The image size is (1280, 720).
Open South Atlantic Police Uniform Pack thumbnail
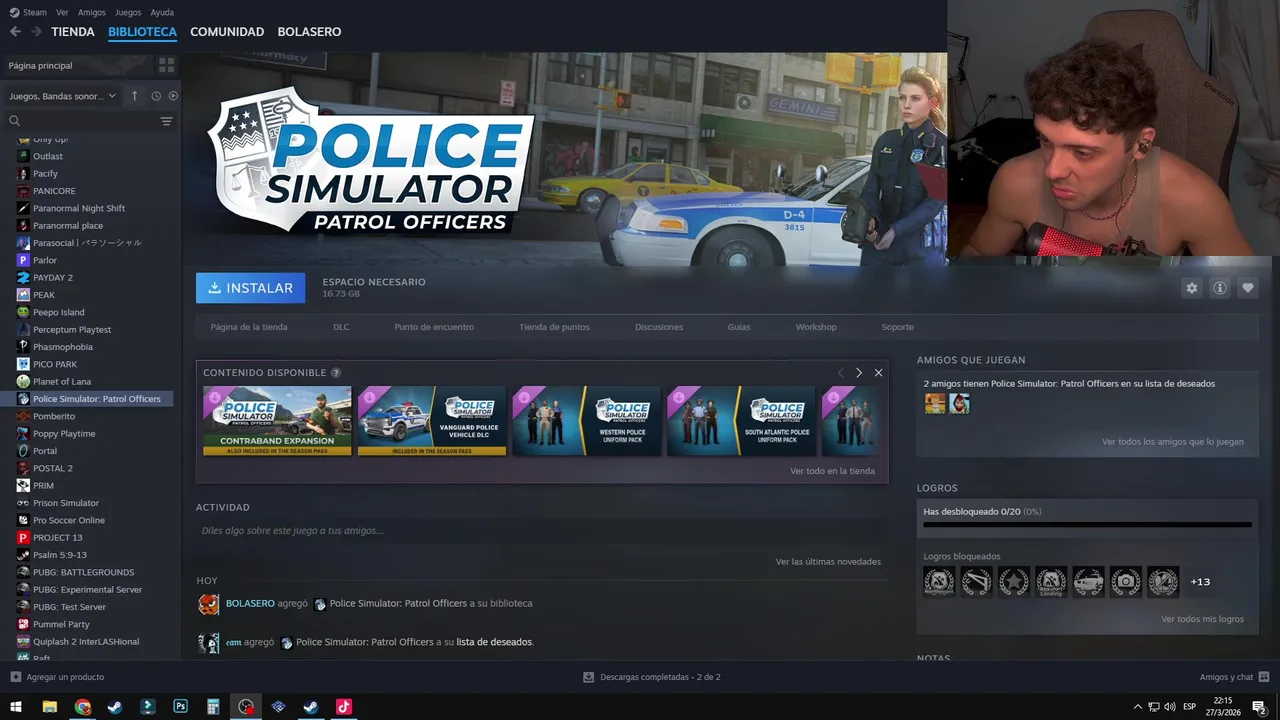[x=741, y=421]
